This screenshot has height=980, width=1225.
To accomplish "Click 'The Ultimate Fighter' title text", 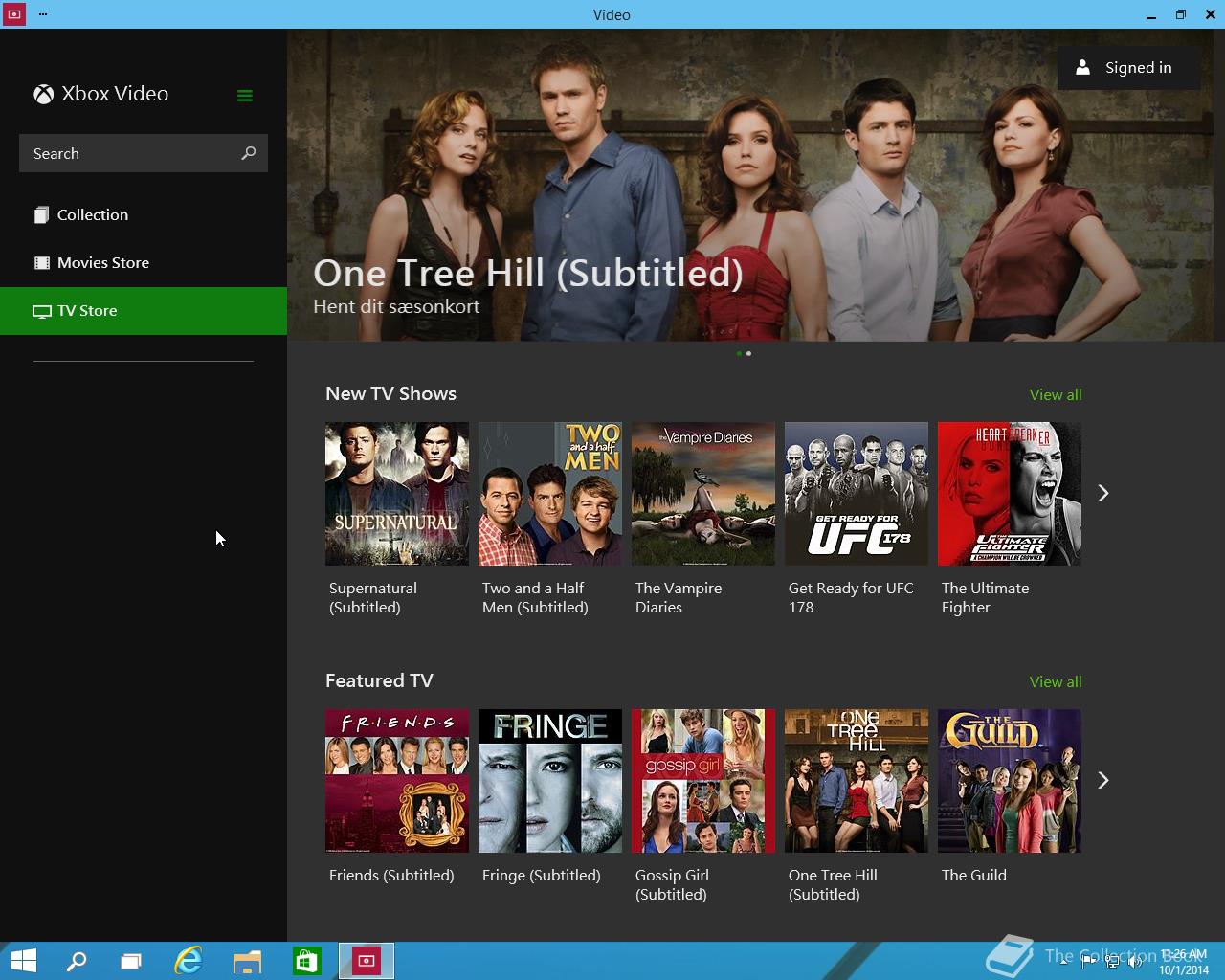I will pyautogui.click(x=985, y=598).
